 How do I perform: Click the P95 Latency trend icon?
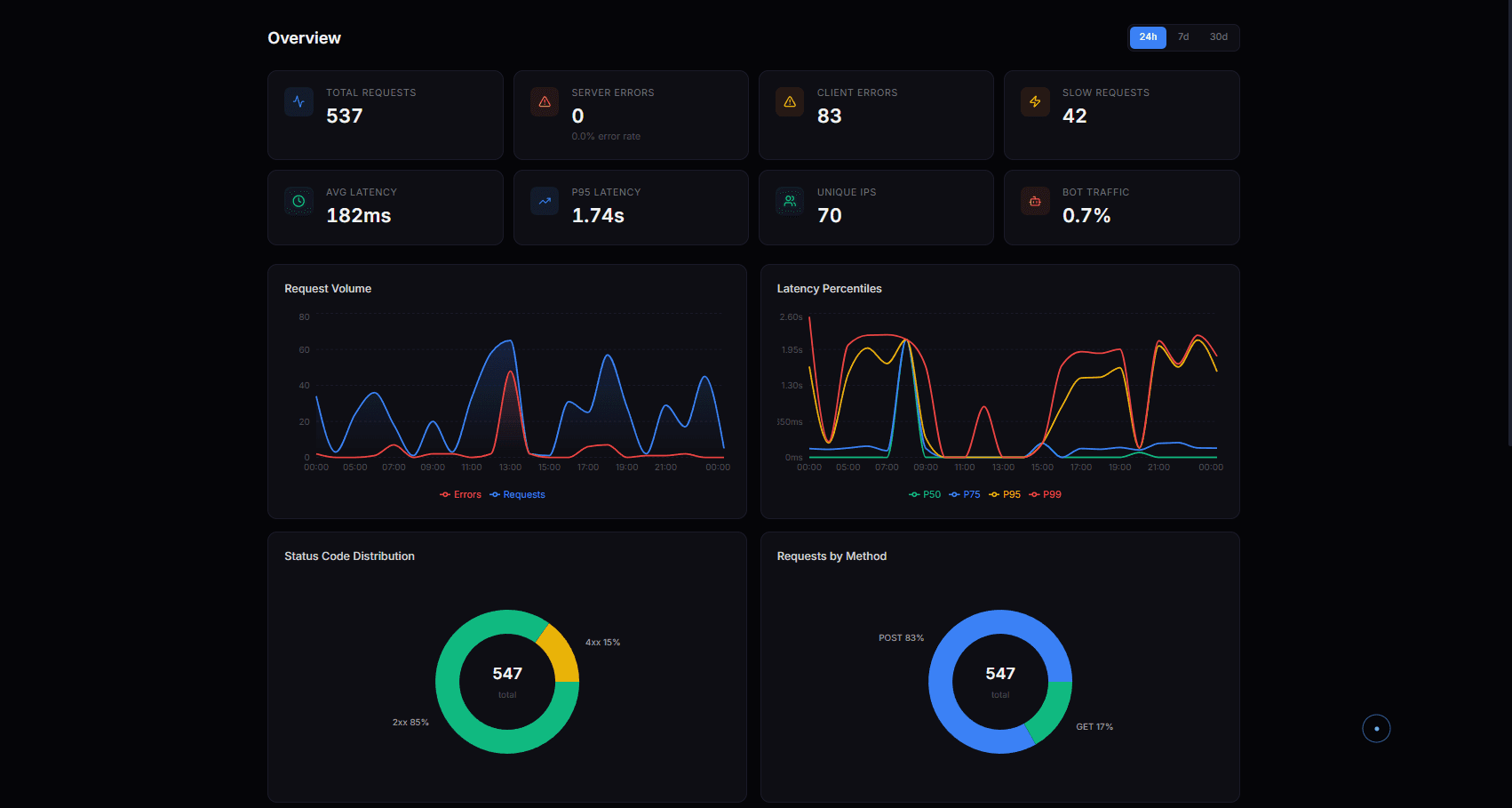(545, 202)
